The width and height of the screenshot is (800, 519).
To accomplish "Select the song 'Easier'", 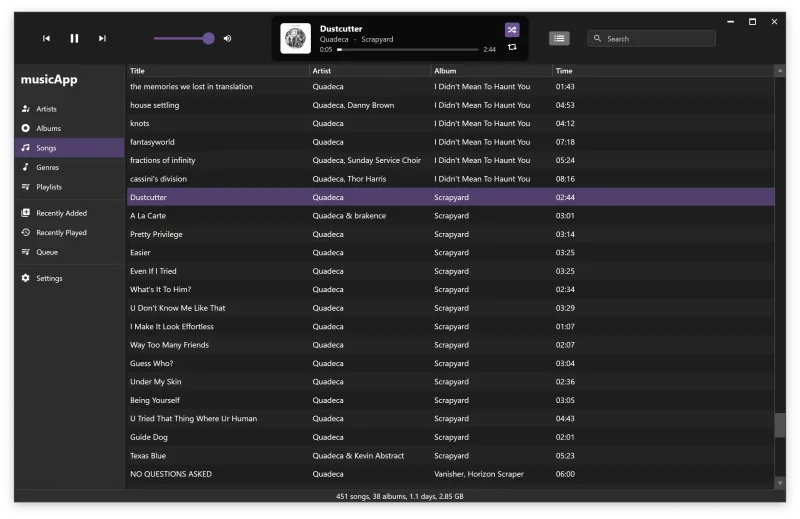I will click(x=451, y=253).
